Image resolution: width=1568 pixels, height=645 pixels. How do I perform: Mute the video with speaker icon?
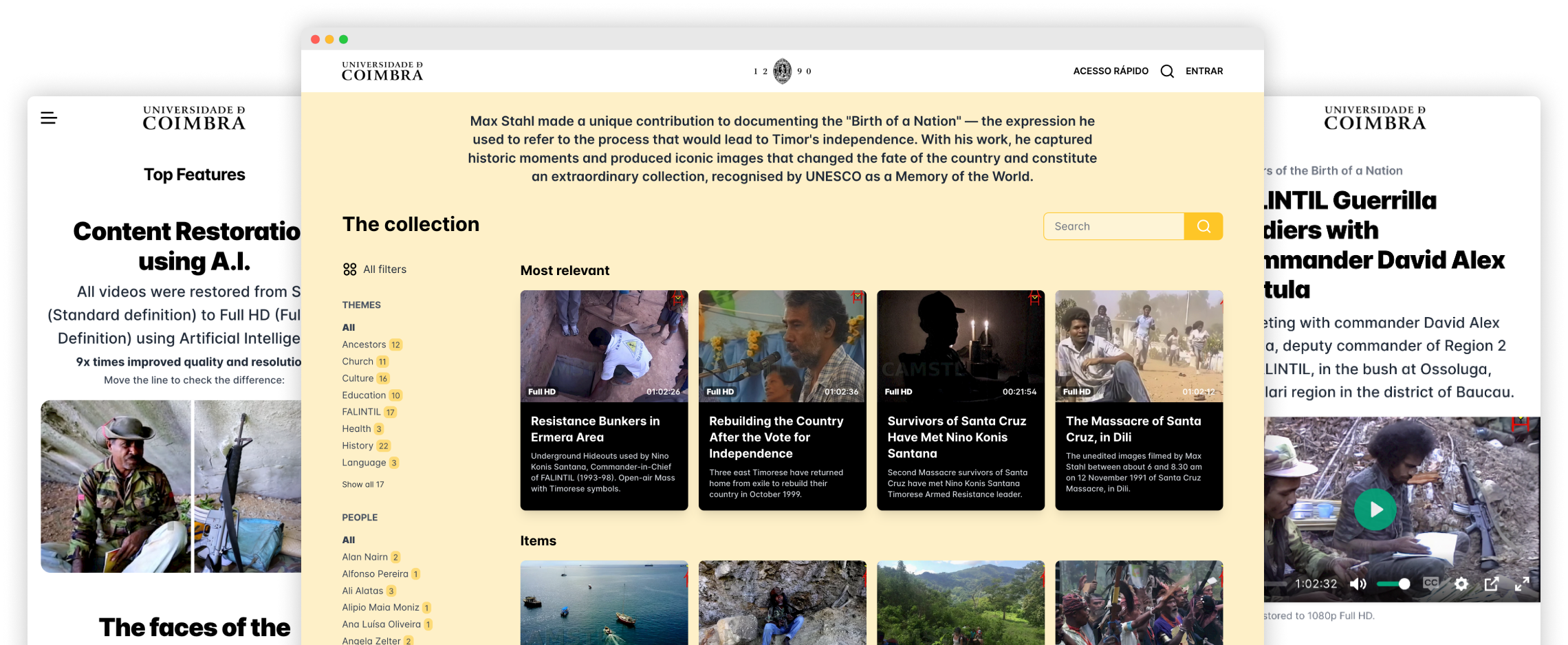tap(1358, 584)
